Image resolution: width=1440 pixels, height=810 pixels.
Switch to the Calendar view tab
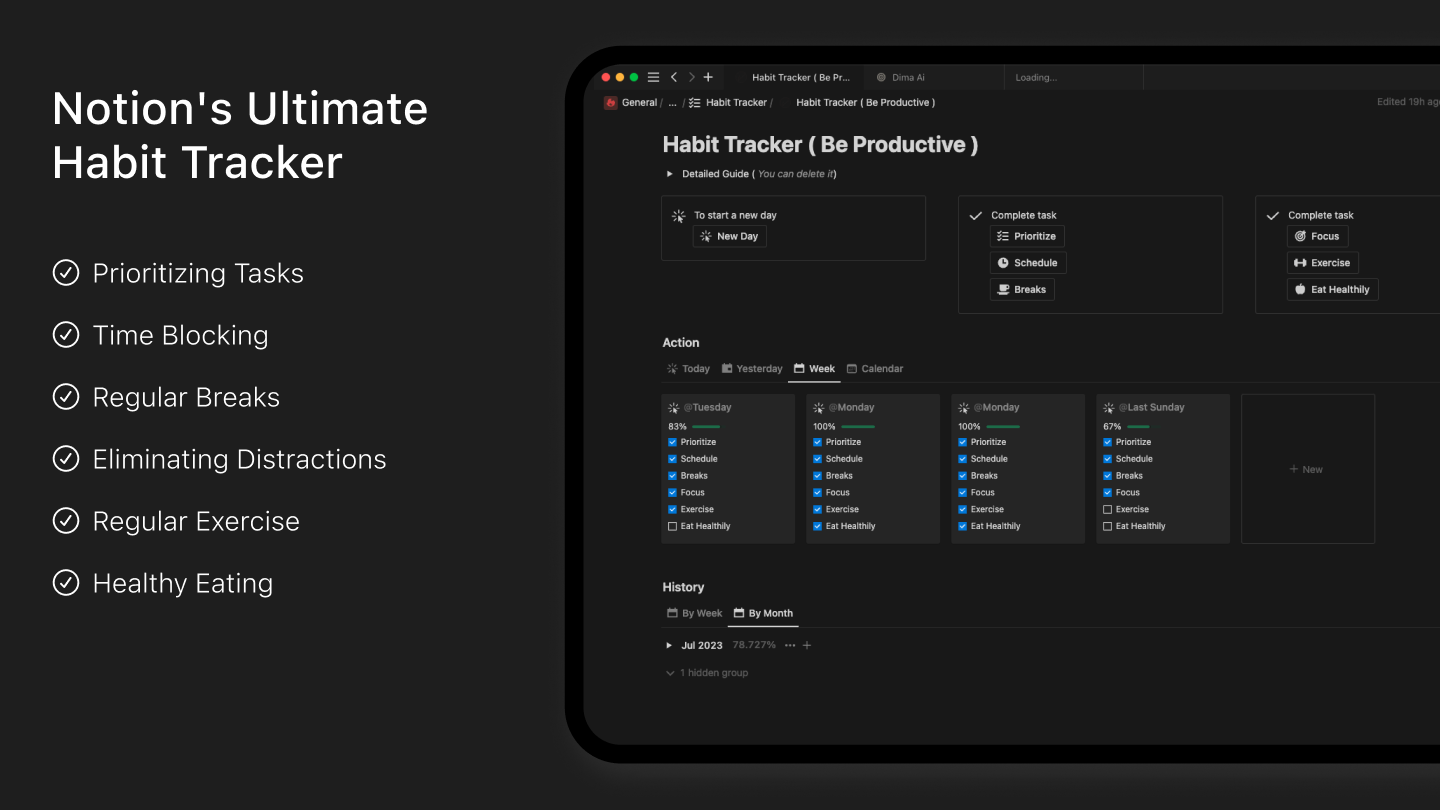tap(875, 369)
